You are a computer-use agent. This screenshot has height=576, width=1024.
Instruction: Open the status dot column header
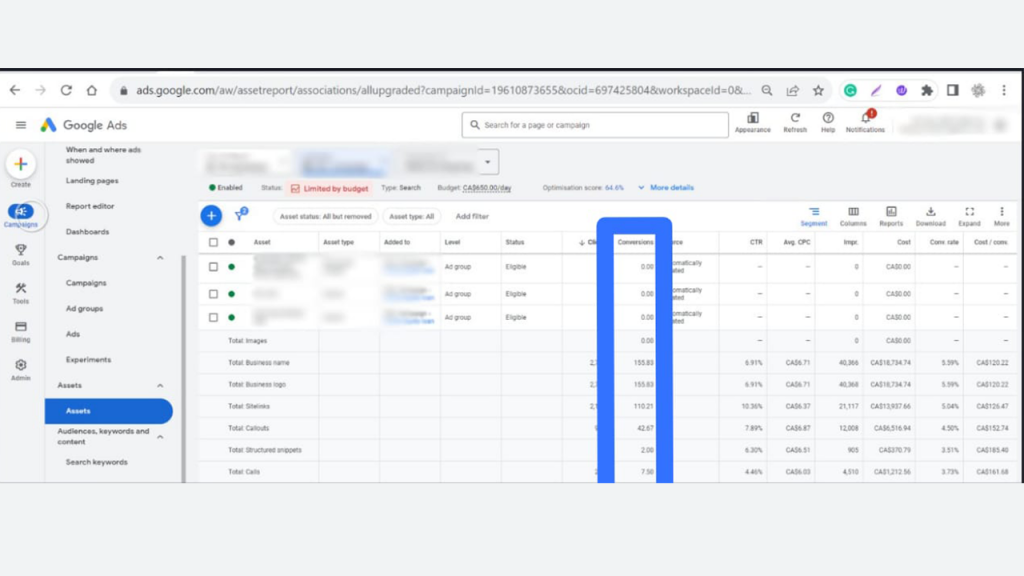pos(231,242)
